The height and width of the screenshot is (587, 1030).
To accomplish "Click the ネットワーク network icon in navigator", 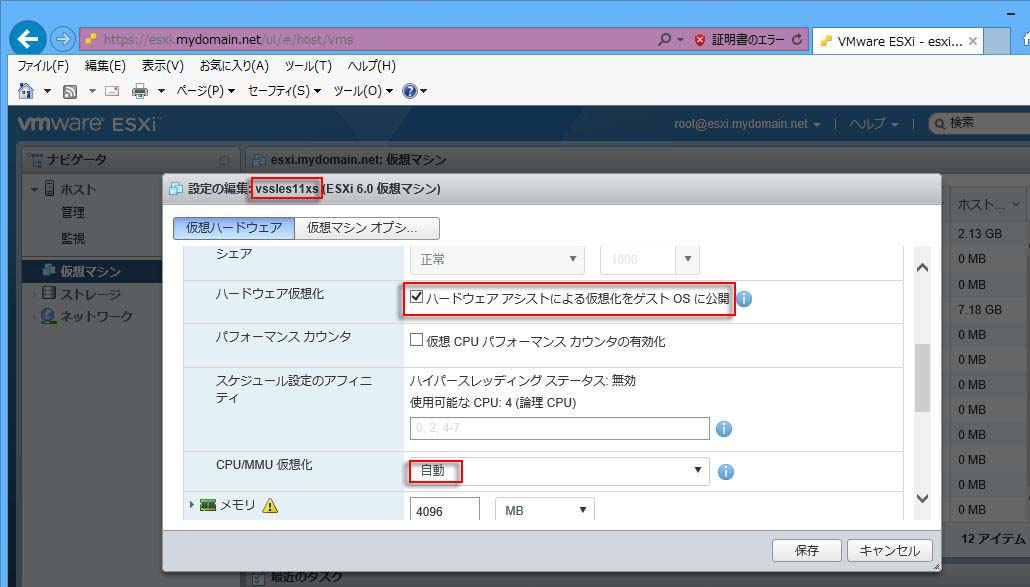I will click(x=48, y=316).
